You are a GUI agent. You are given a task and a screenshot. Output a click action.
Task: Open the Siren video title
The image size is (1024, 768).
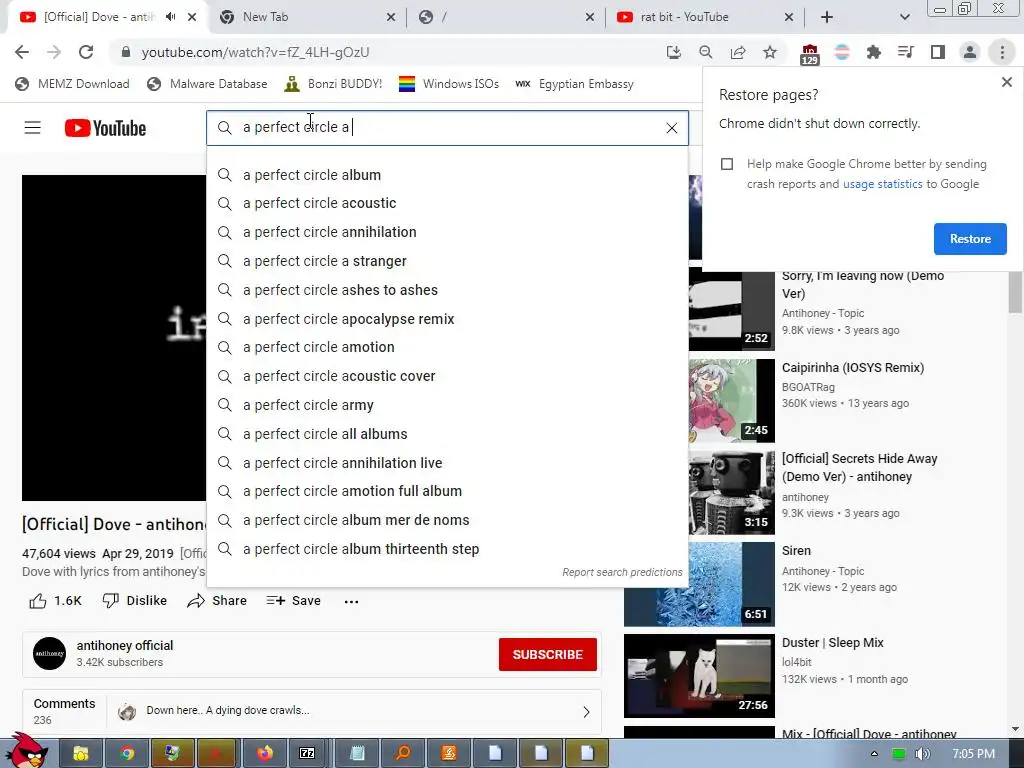[x=796, y=551]
